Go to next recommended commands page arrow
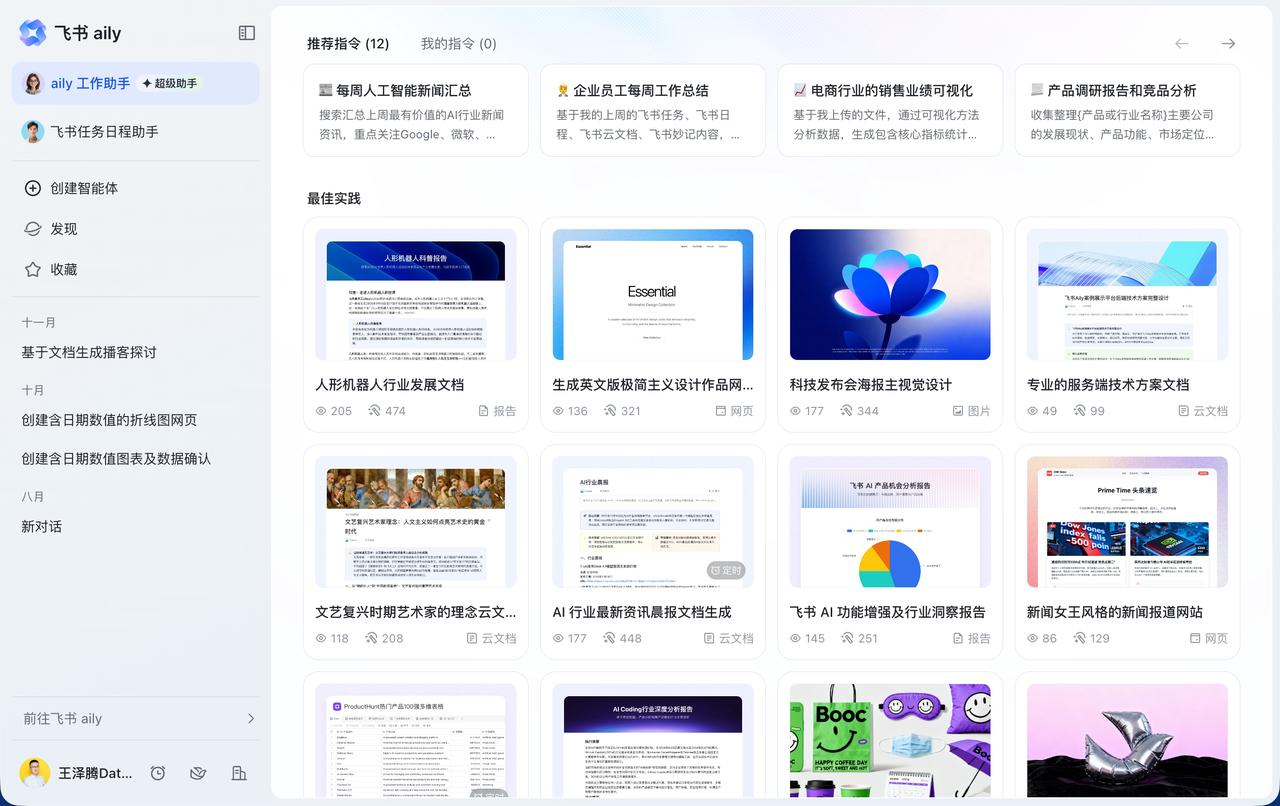The height and width of the screenshot is (806, 1280). (1228, 44)
